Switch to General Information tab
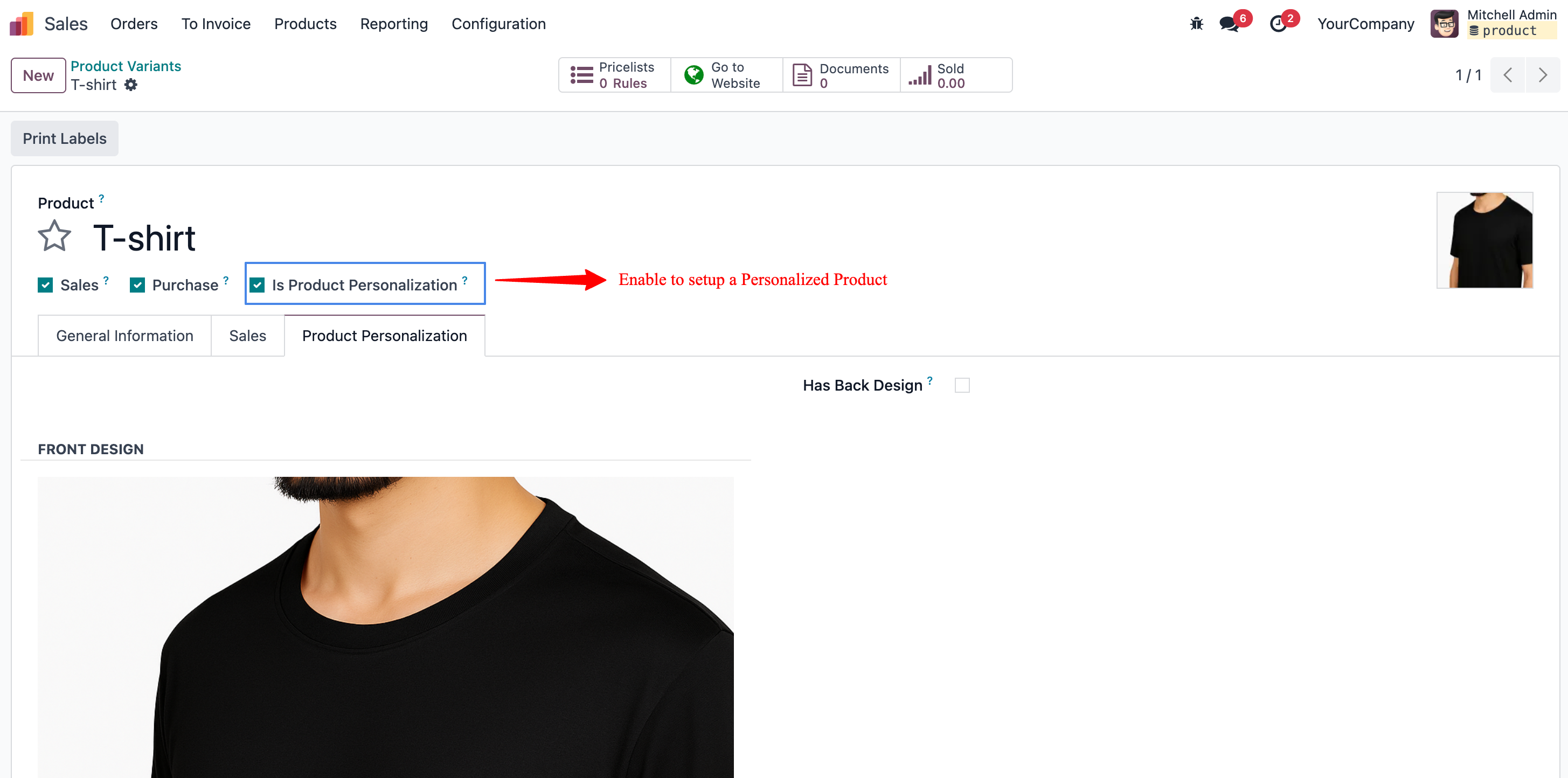The image size is (1568, 778). click(x=124, y=336)
